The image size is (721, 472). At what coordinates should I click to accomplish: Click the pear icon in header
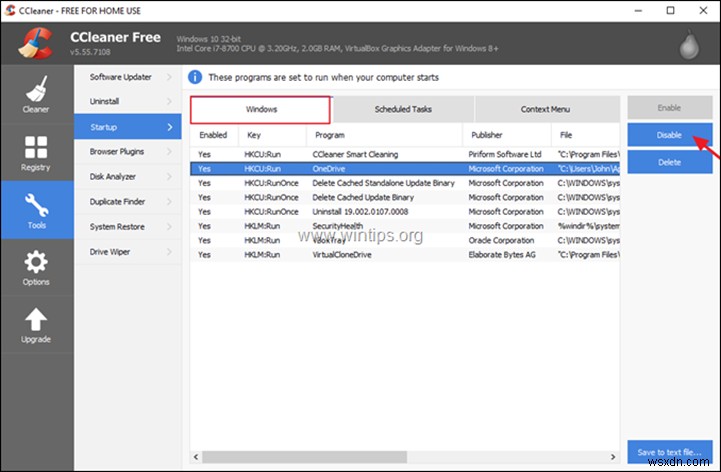click(689, 45)
